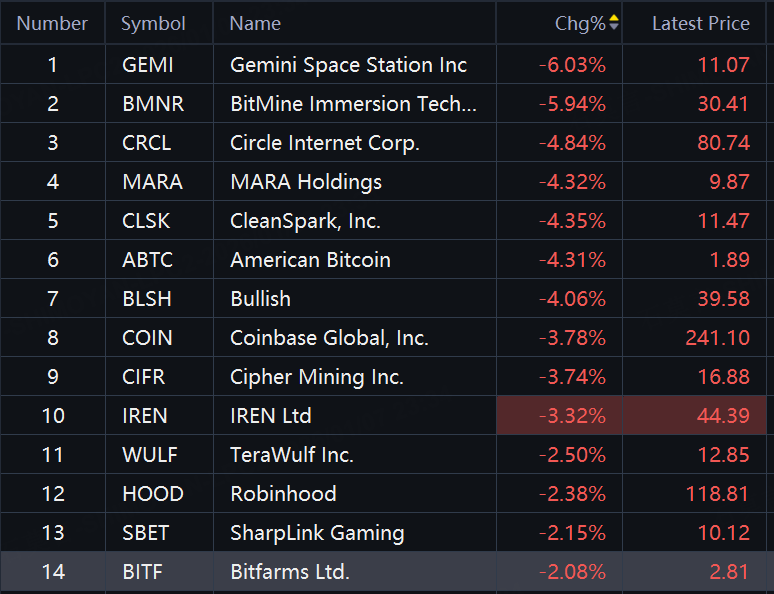Open the ABTC ticker symbol
This screenshot has width=774, height=594.
(x=147, y=260)
